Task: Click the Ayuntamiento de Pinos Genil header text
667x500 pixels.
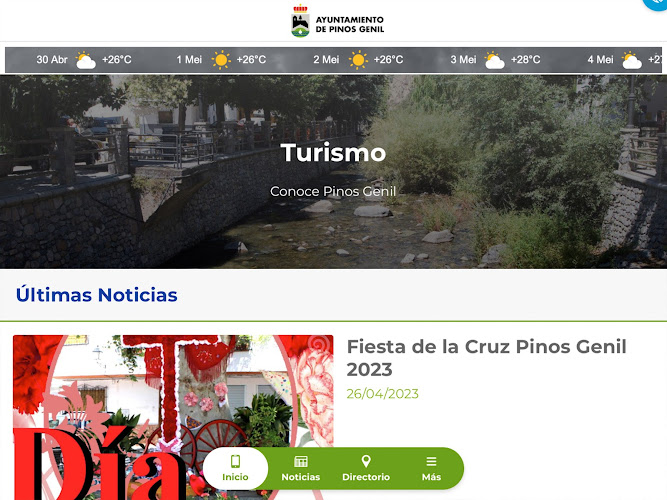Action: [x=350, y=24]
